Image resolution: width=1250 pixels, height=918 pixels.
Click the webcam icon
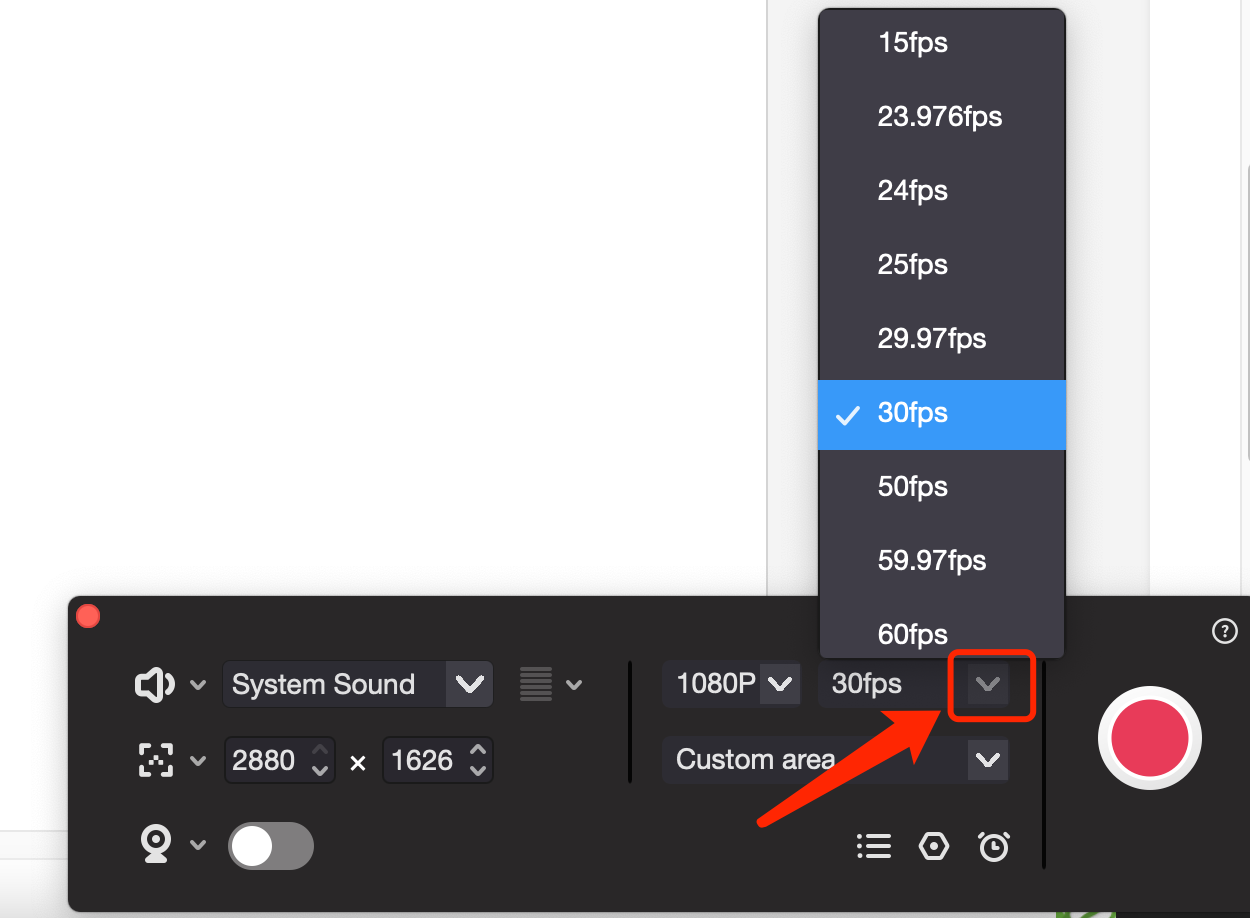(x=155, y=845)
